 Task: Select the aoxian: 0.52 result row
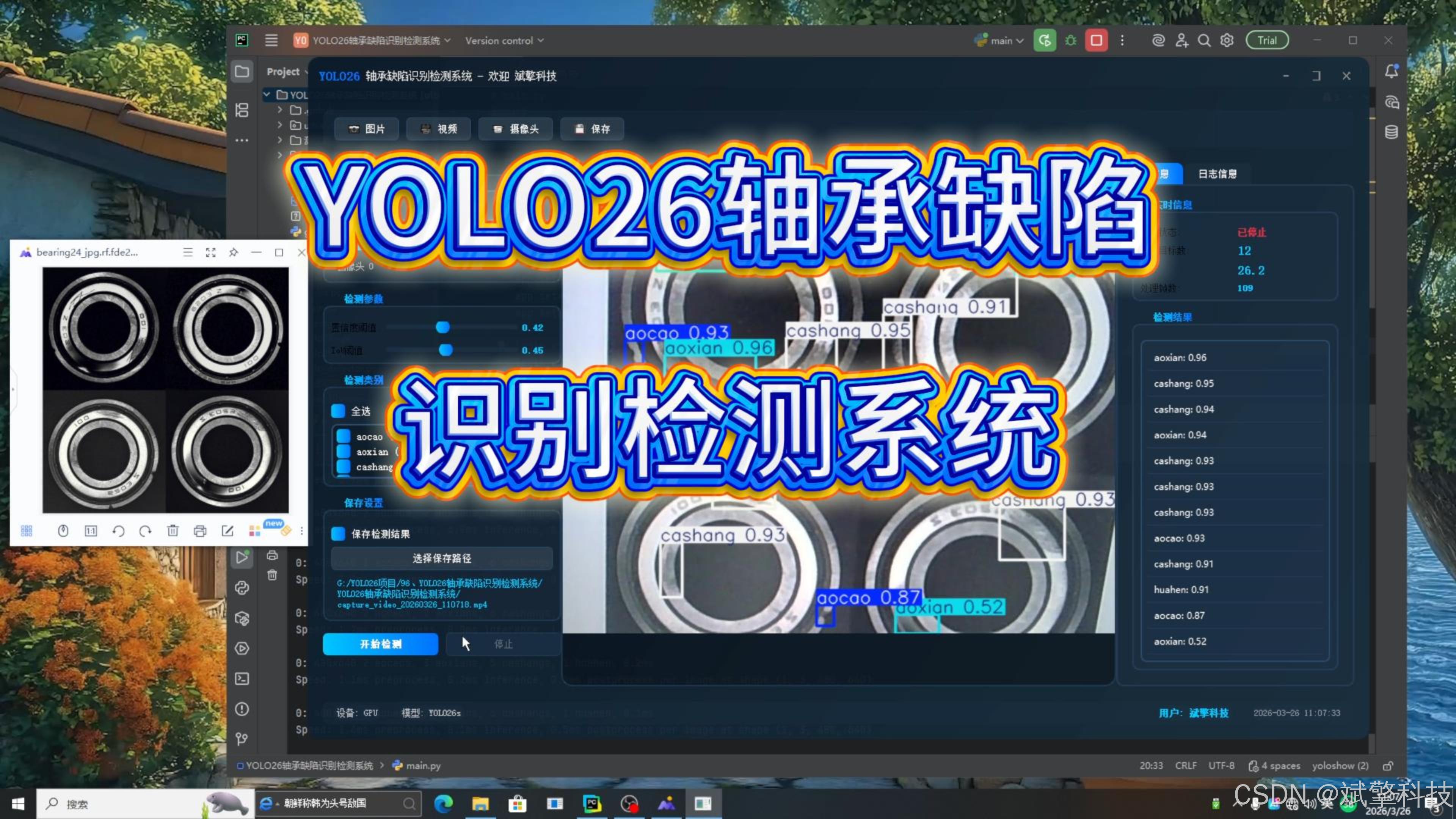click(1236, 641)
